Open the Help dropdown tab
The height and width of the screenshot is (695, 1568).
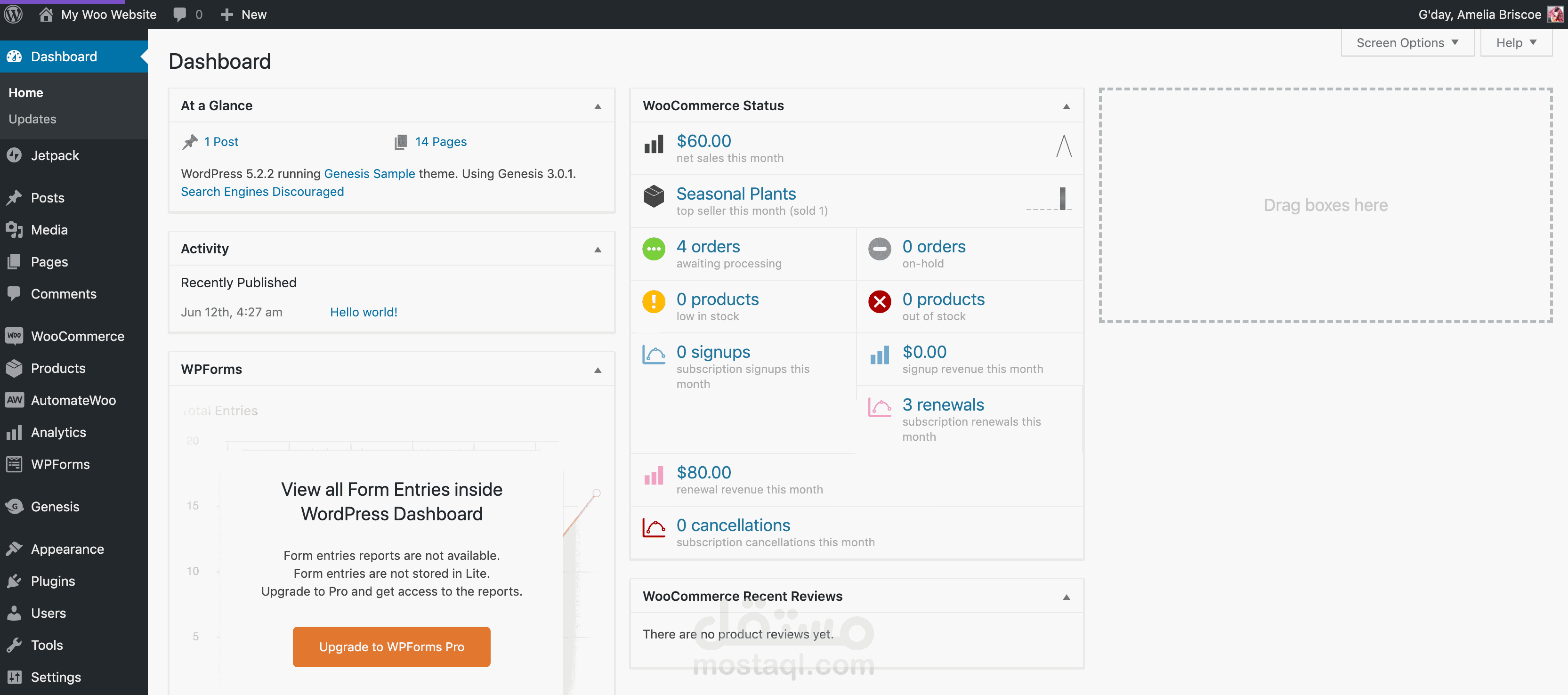(1516, 42)
